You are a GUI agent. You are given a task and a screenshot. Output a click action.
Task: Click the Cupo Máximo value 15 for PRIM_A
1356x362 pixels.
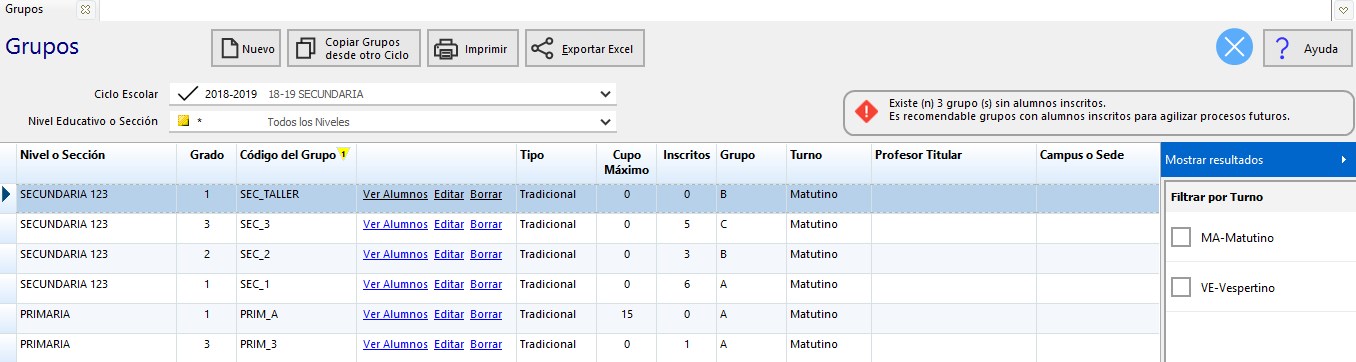[x=627, y=315]
